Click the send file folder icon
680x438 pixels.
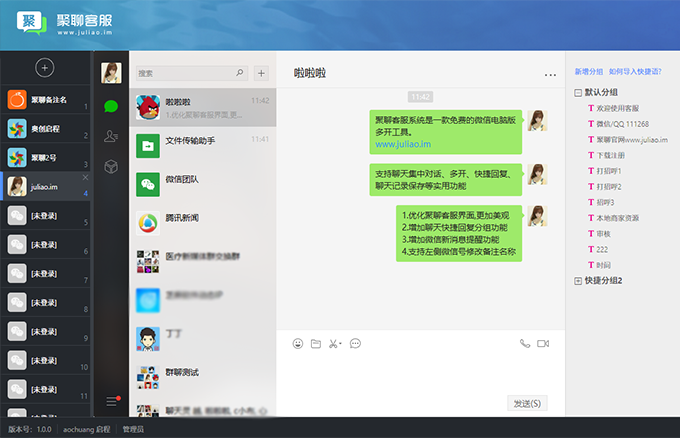click(x=316, y=343)
